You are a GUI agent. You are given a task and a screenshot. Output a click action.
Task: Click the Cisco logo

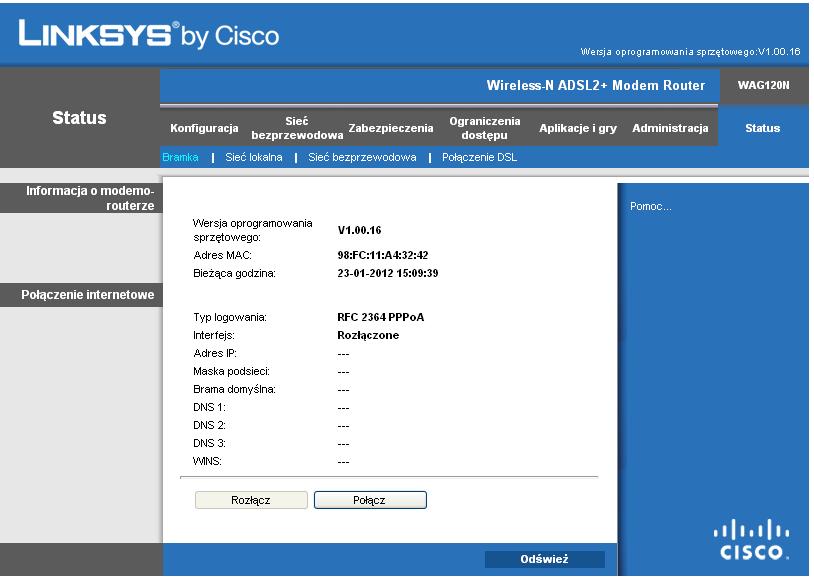pyautogui.click(x=751, y=539)
